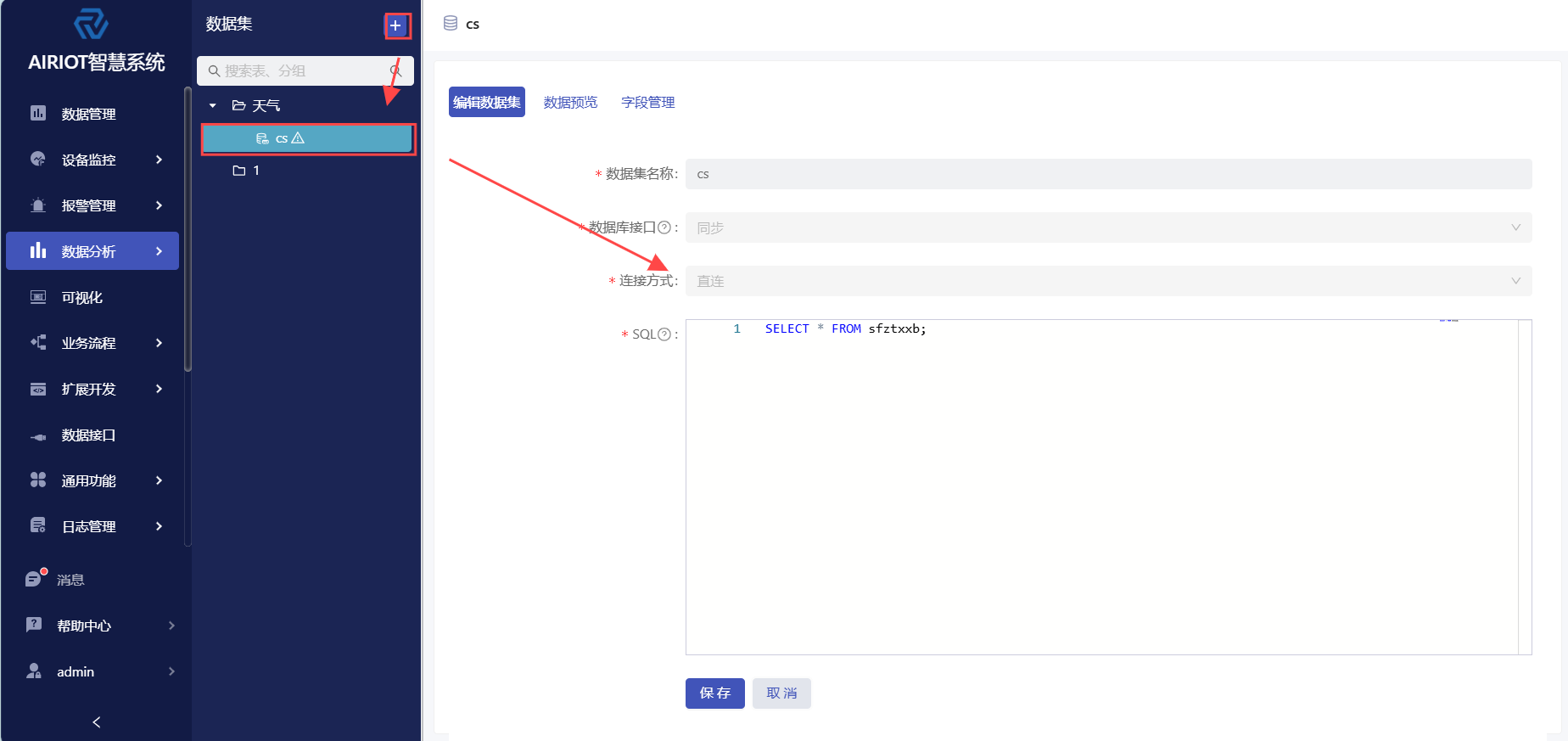Collapse the sidebar with the bottom arrow
The height and width of the screenshot is (741, 1568).
pos(96,721)
